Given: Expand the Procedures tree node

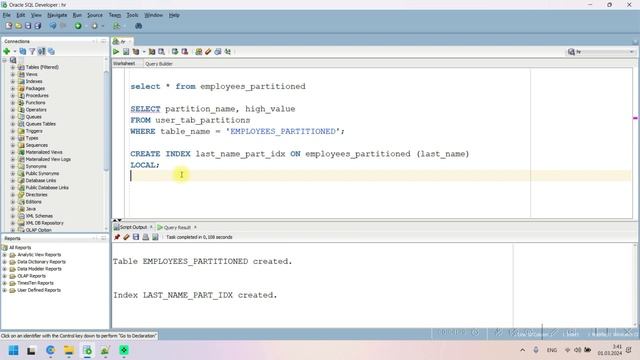Looking at the screenshot, I should pos(13,96).
